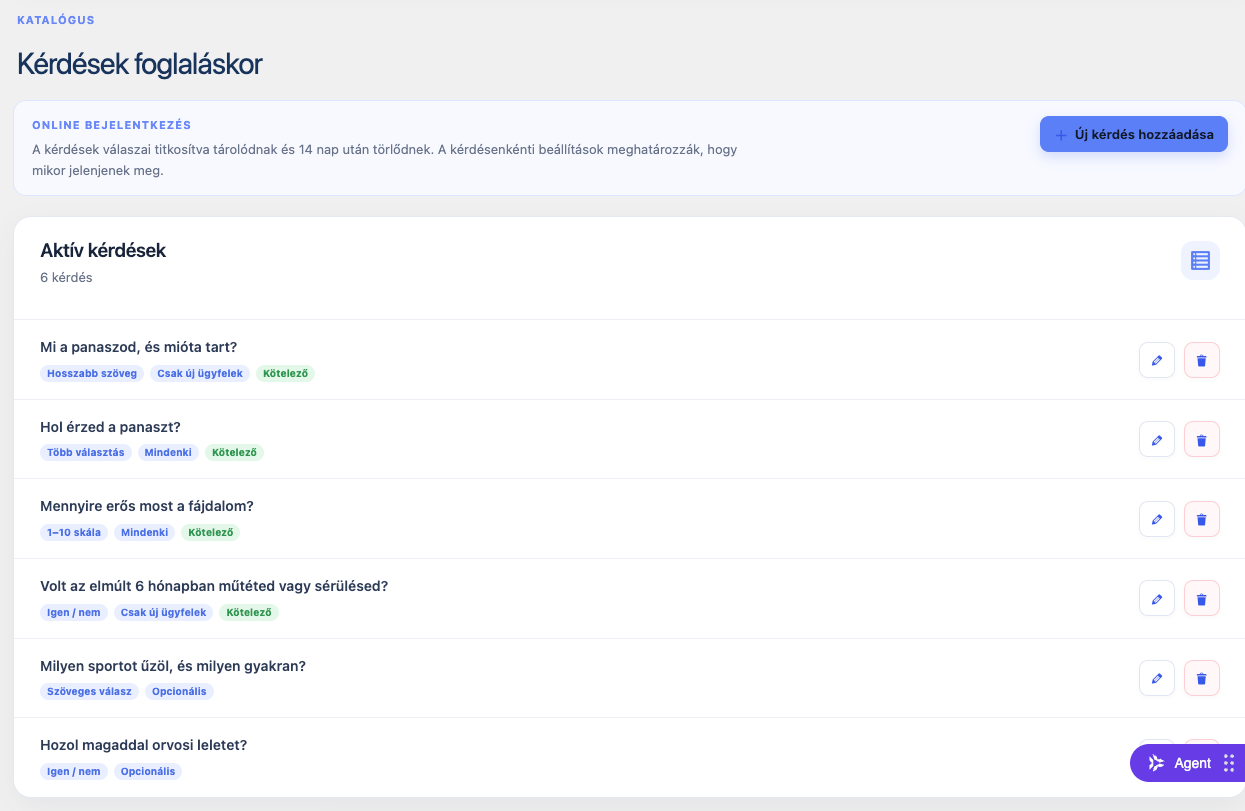The image size is (1245, 811).
Task: Edit the surgery or injury question
Action: (1157, 598)
